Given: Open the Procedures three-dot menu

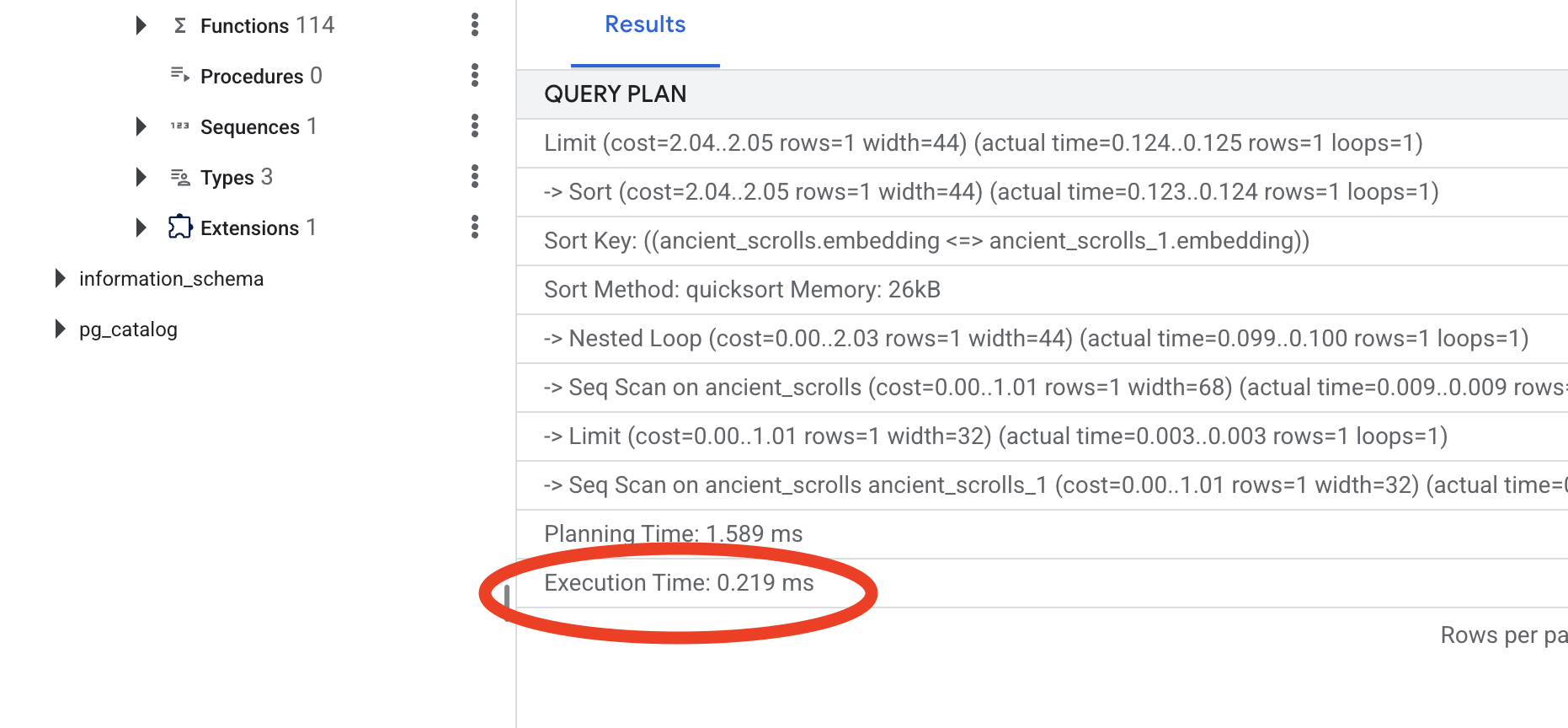Looking at the screenshot, I should pyautogui.click(x=475, y=76).
